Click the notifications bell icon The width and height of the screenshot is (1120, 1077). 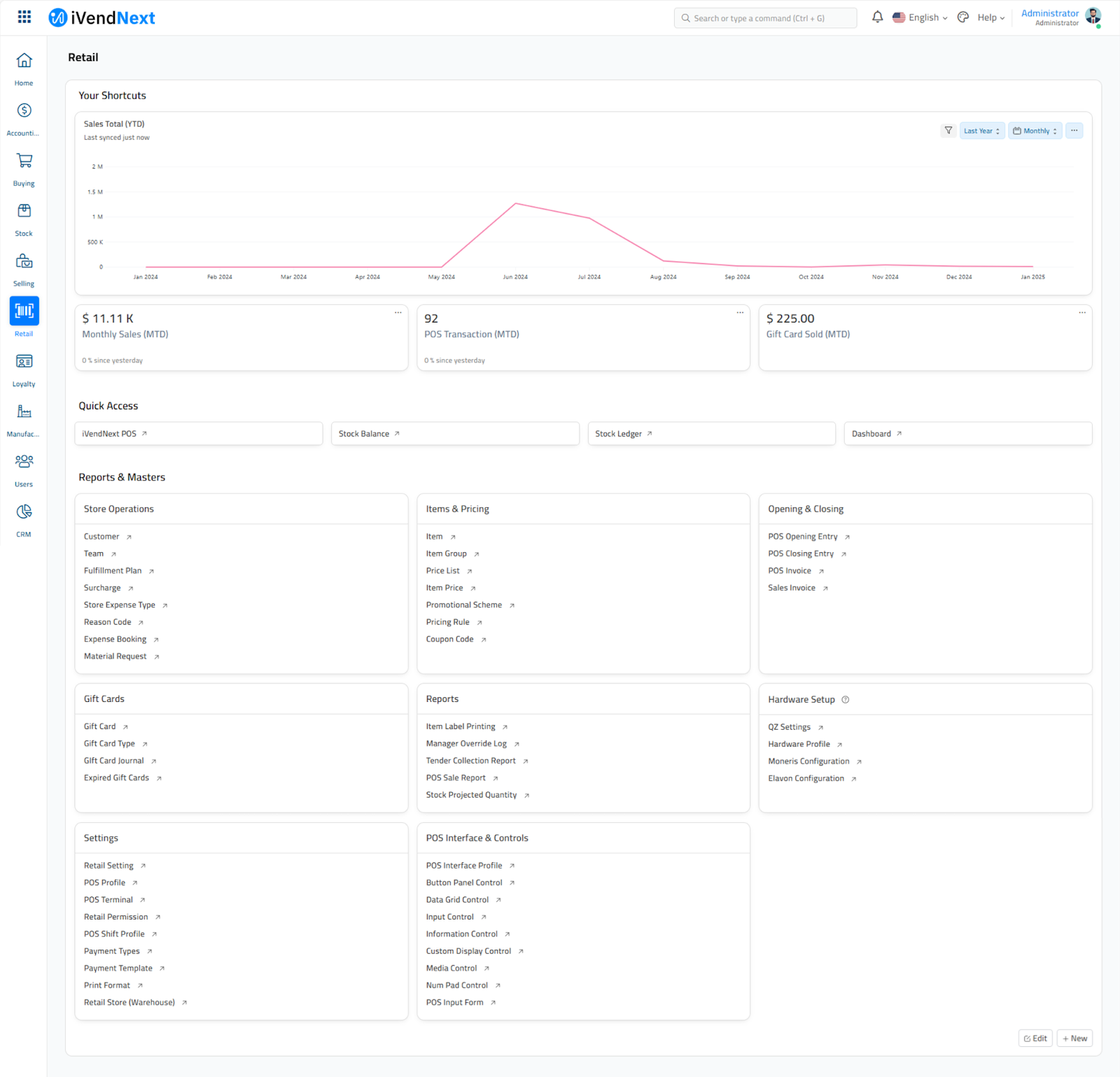pyautogui.click(x=877, y=17)
